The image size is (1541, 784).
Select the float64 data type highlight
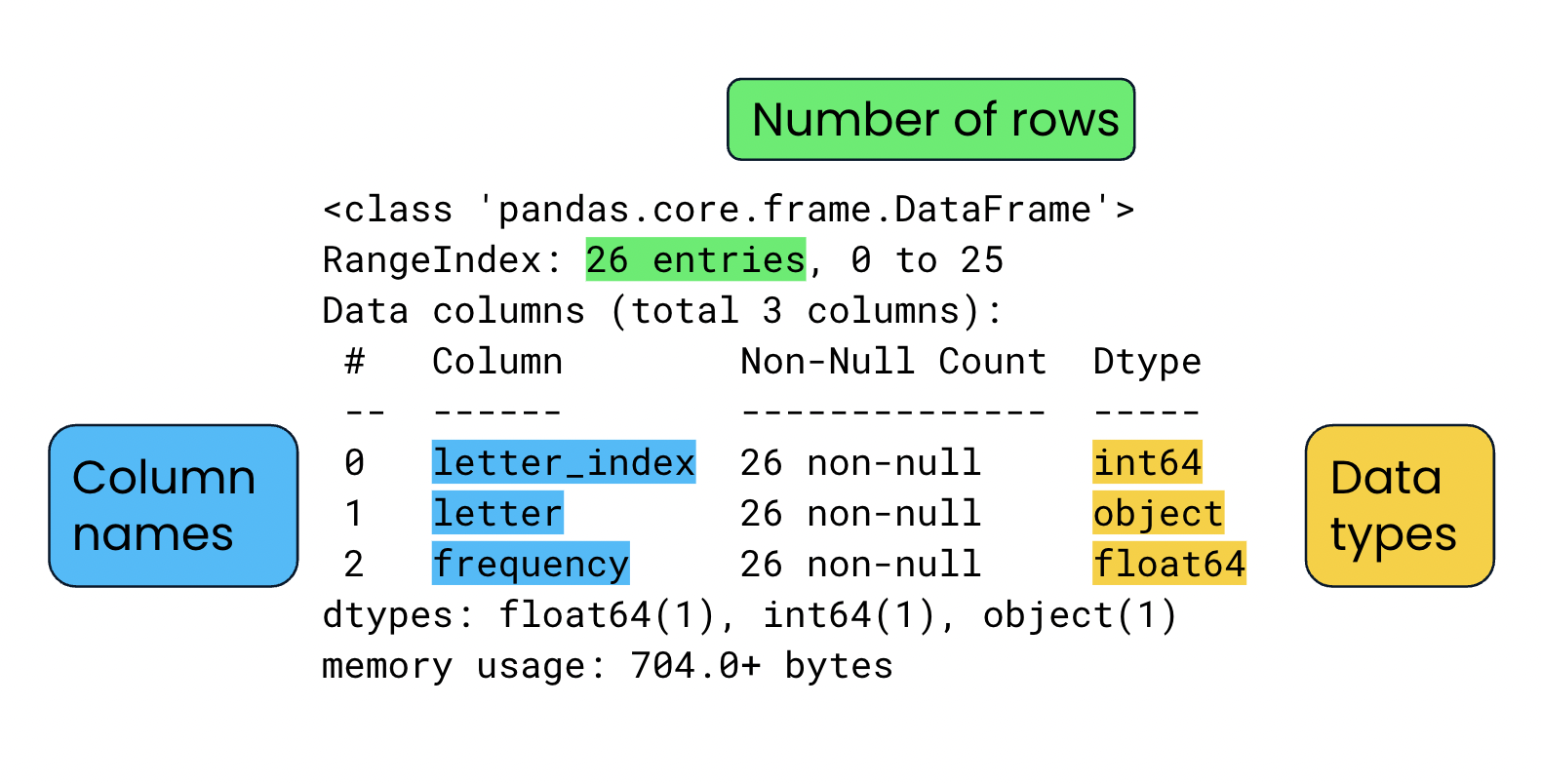click(x=1168, y=564)
